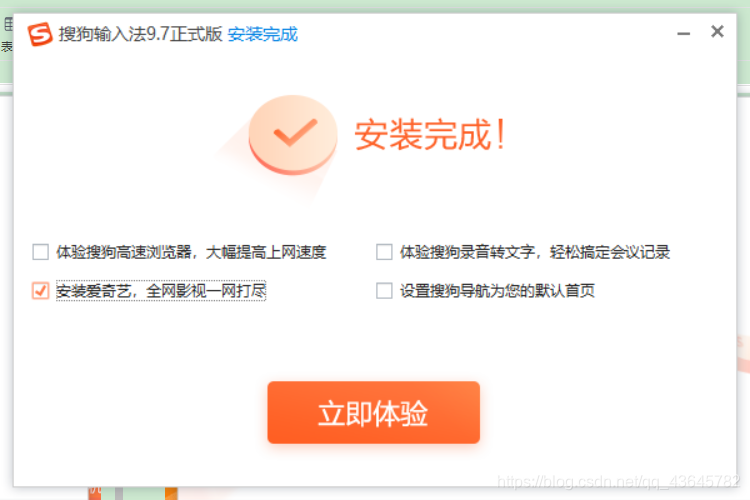This screenshot has height=500, width=750.
Task: Click the 搜狗输入法9.7正式版 title text
Action: [140, 34]
